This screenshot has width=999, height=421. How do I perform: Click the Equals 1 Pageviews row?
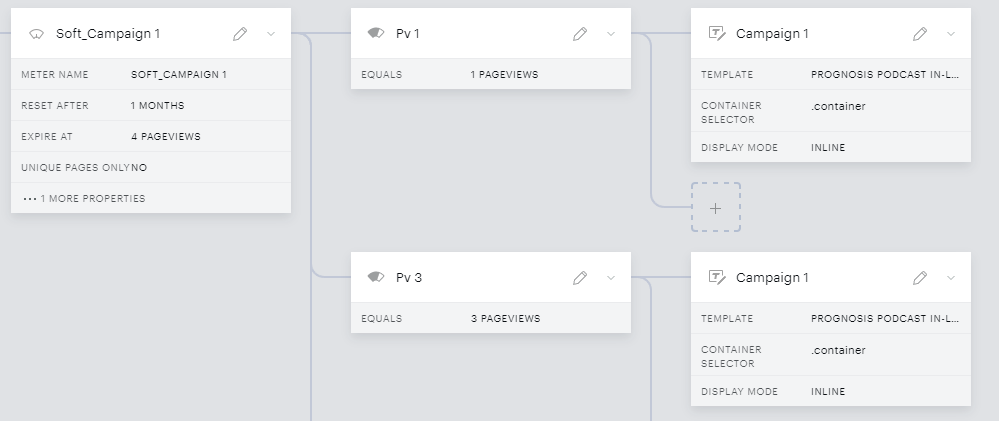(x=491, y=75)
